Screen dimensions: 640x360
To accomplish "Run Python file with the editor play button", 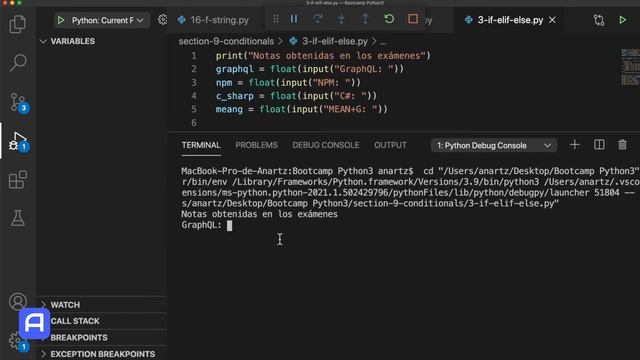I will click(x=622, y=20).
